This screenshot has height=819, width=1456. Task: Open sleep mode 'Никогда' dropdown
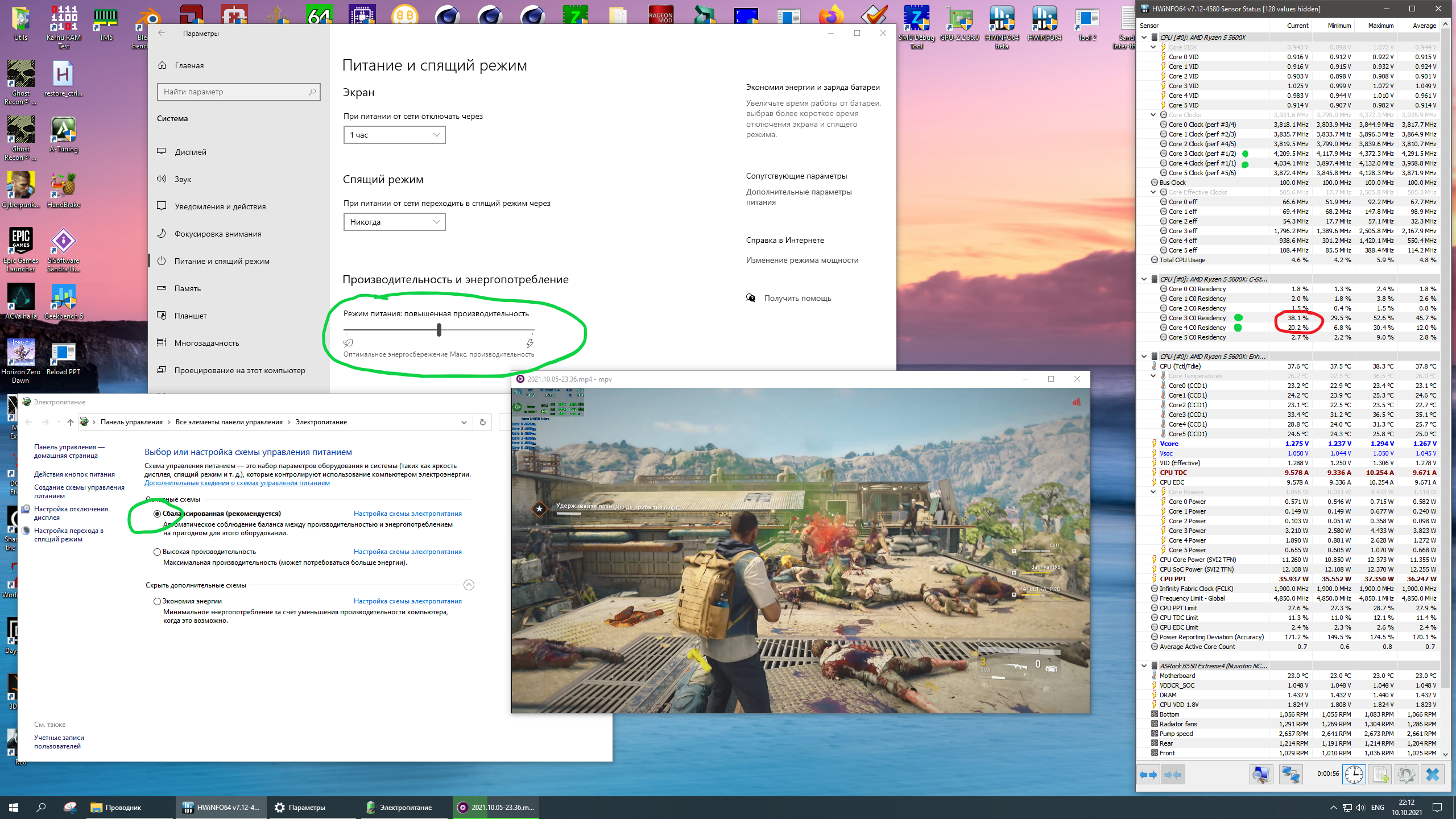(394, 222)
